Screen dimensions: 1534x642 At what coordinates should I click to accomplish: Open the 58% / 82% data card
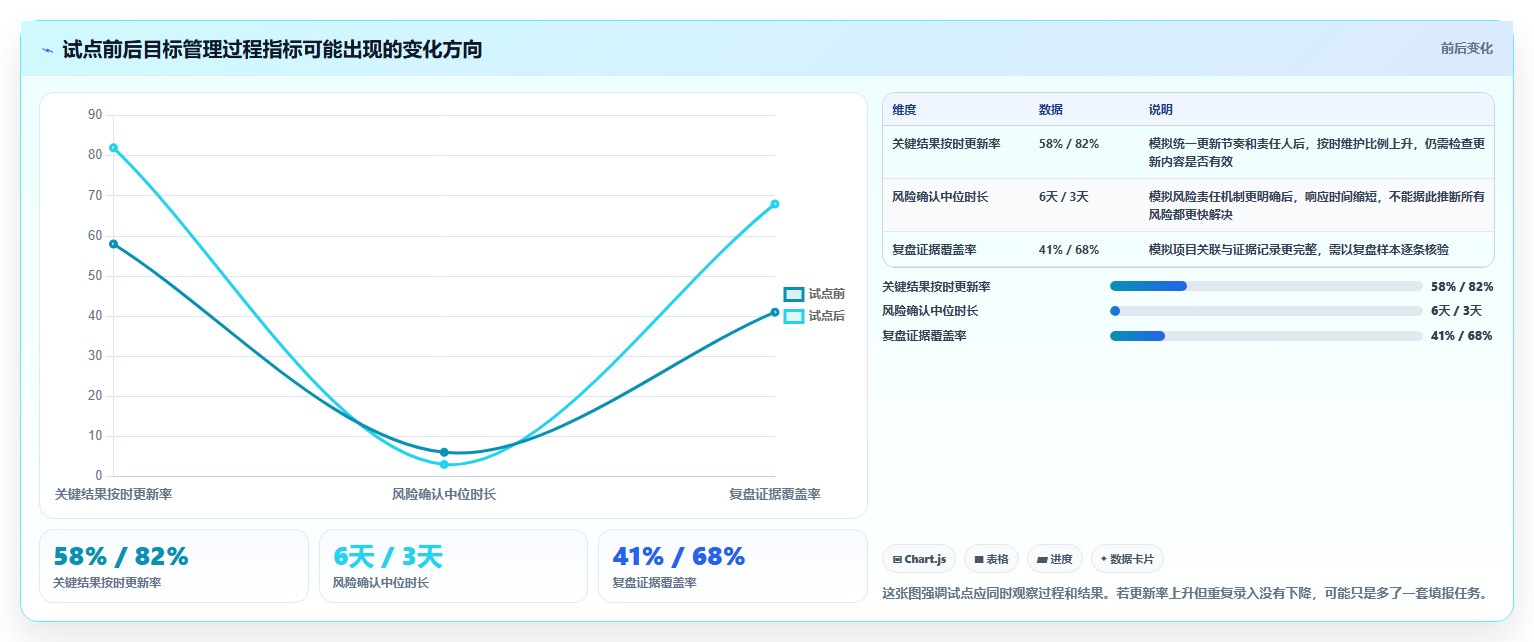(x=174, y=566)
